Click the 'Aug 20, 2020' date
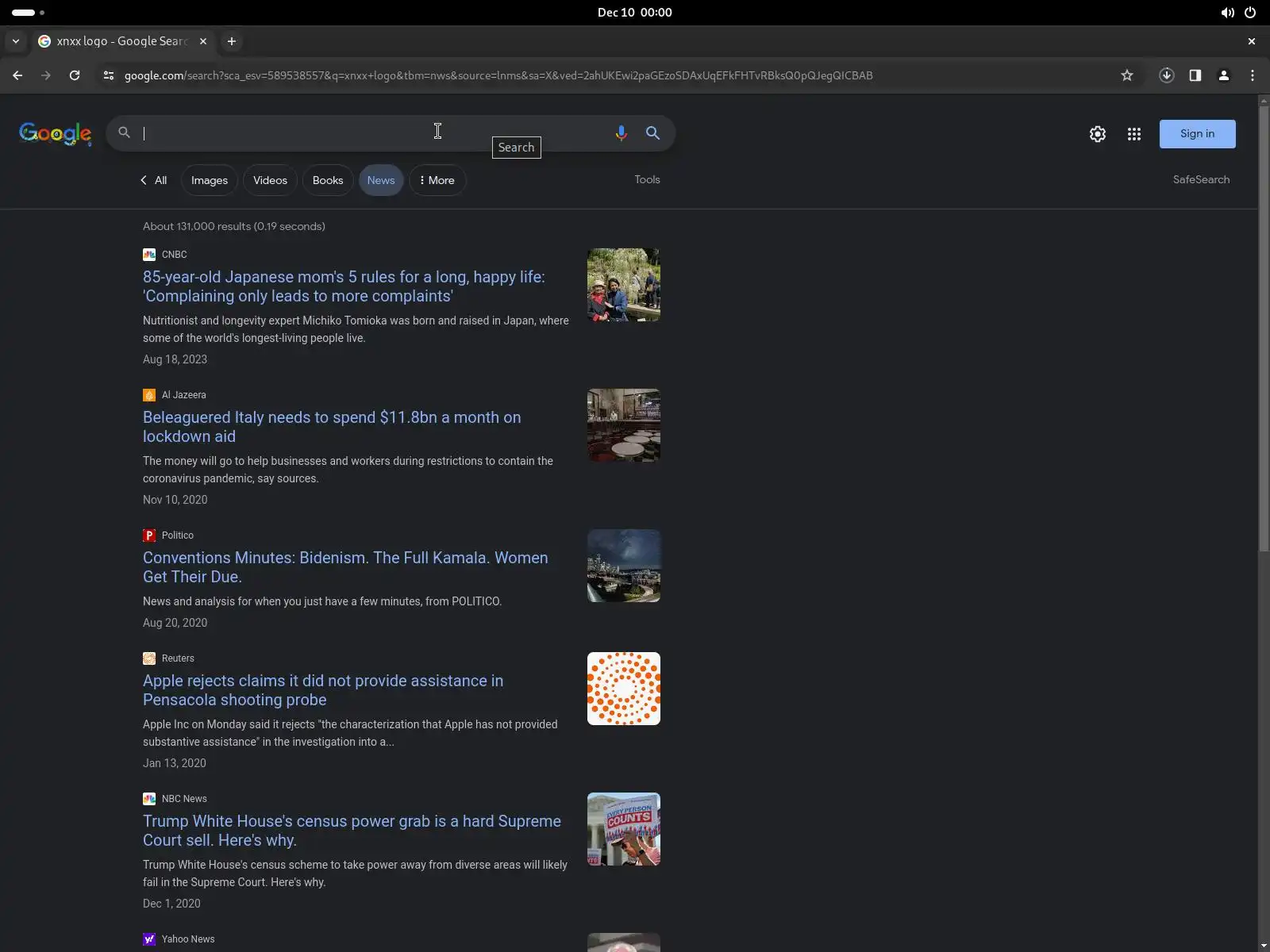This screenshot has height=952, width=1270. coord(175,623)
